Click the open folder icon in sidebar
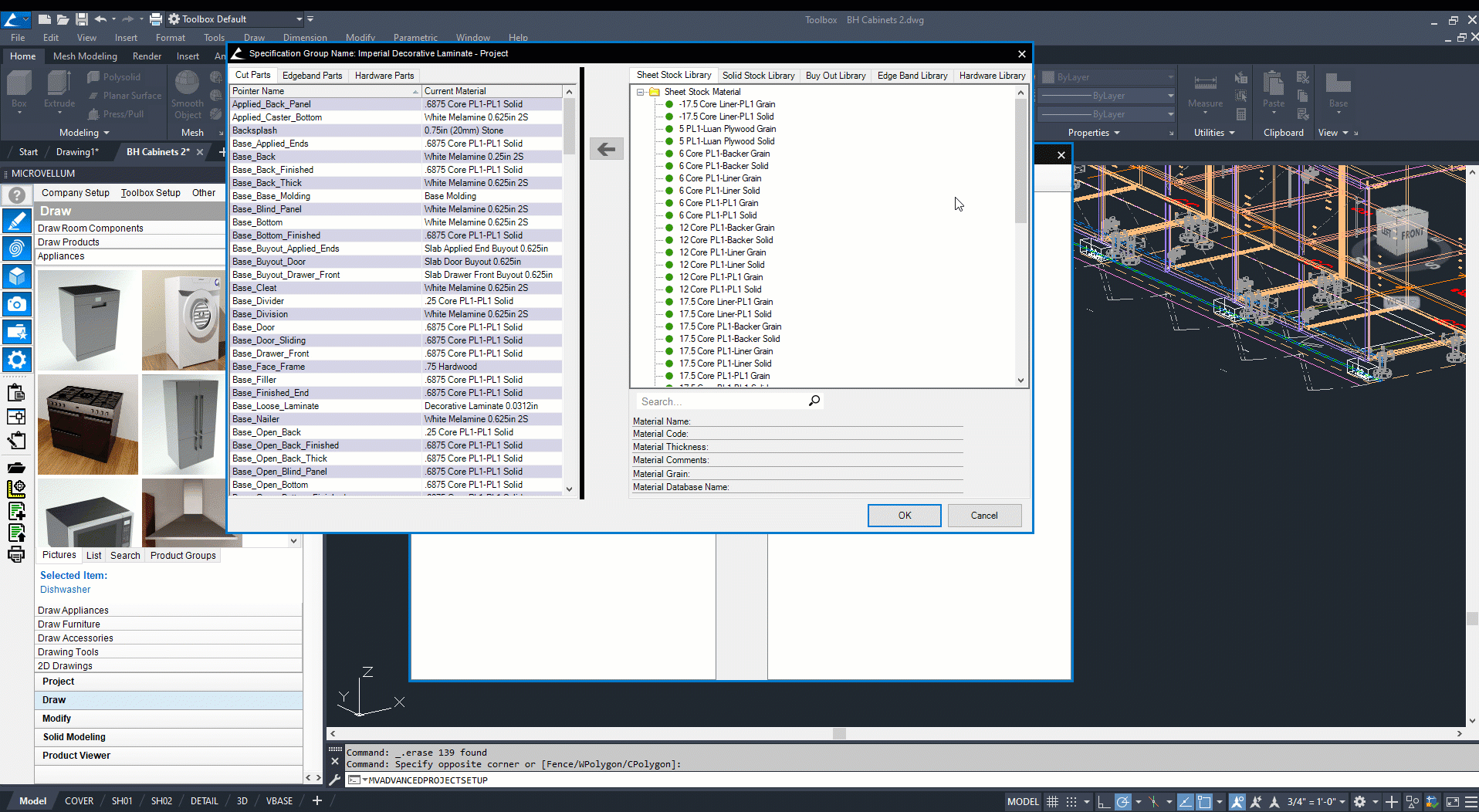Image resolution: width=1479 pixels, height=812 pixels. [16, 467]
